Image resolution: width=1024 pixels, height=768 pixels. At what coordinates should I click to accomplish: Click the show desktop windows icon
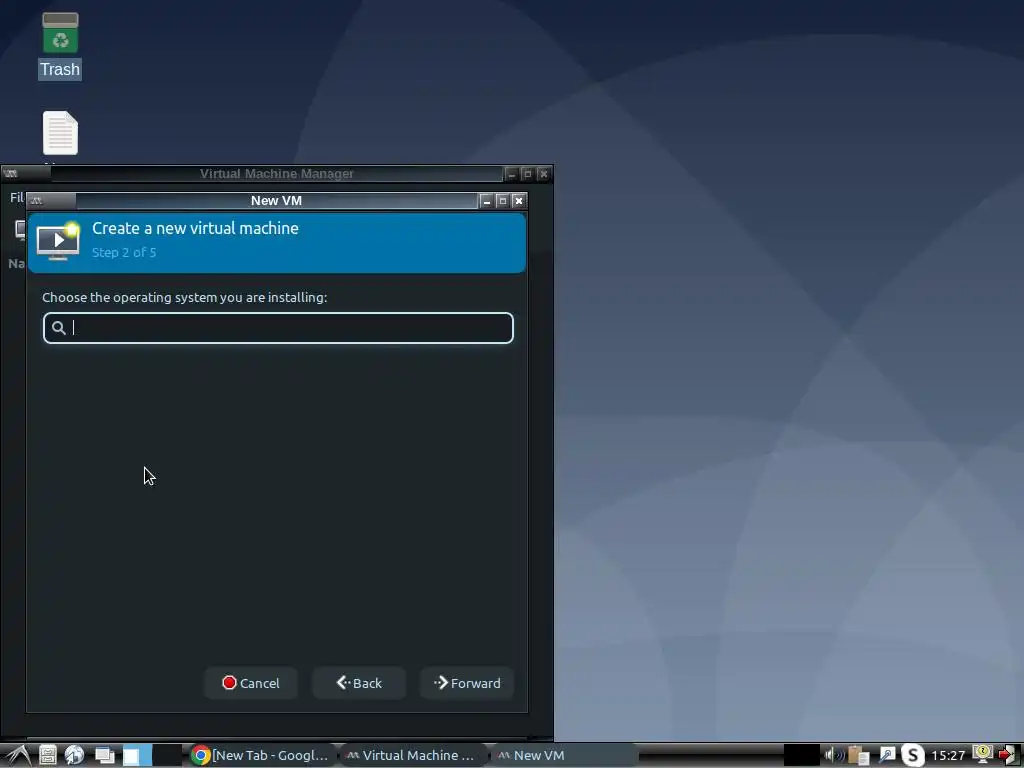click(x=104, y=755)
